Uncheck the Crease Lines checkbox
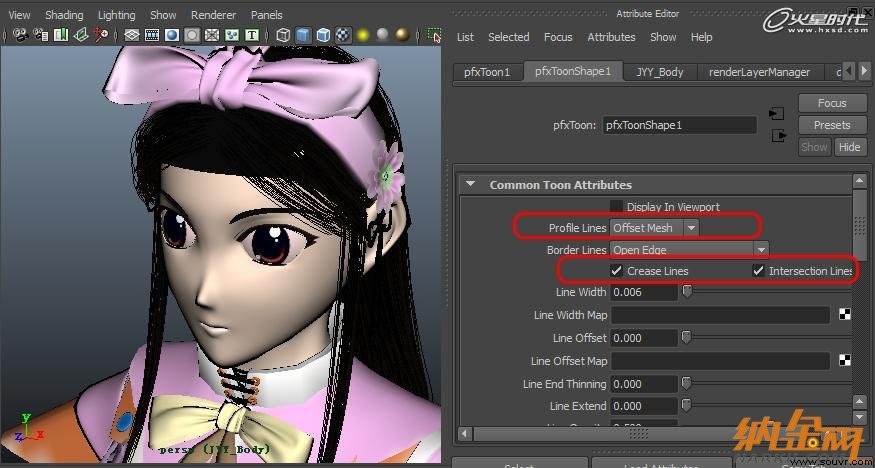875x468 pixels. click(x=616, y=271)
